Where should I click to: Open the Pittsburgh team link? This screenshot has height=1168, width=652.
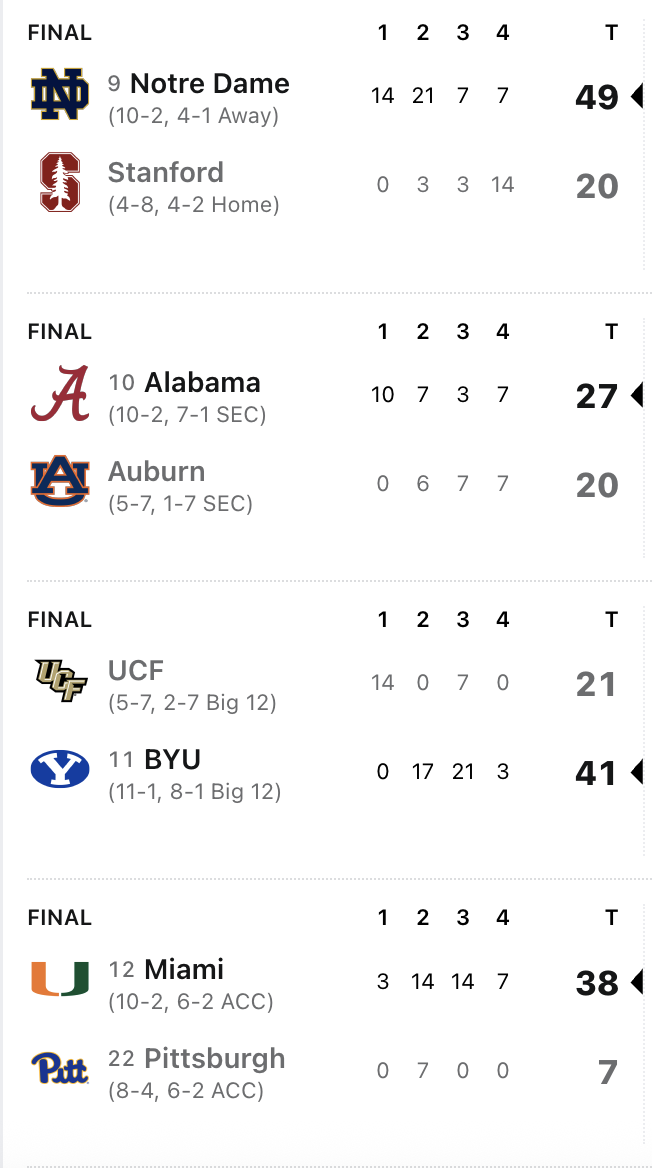(215, 1058)
